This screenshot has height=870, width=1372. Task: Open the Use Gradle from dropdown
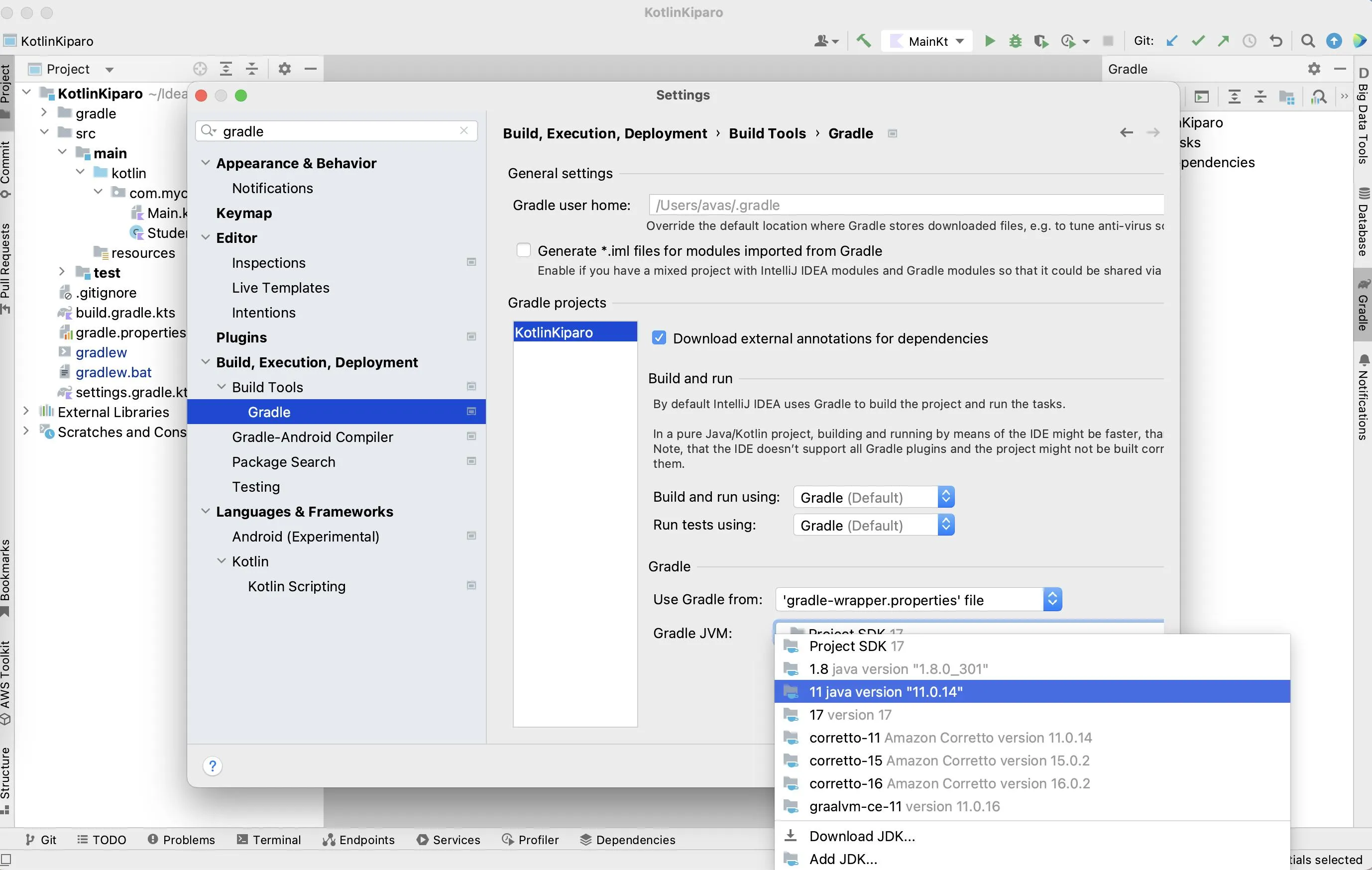pyautogui.click(x=918, y=600)
